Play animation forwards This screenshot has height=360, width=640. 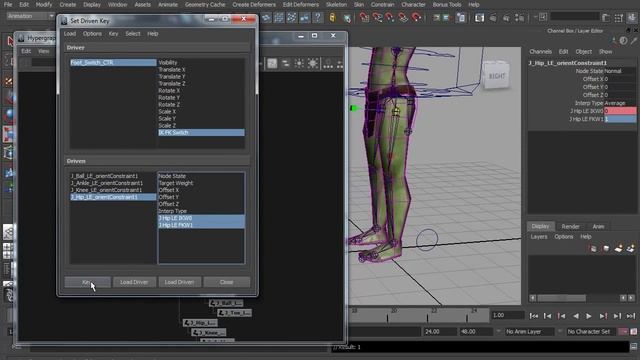pos(589,316)
